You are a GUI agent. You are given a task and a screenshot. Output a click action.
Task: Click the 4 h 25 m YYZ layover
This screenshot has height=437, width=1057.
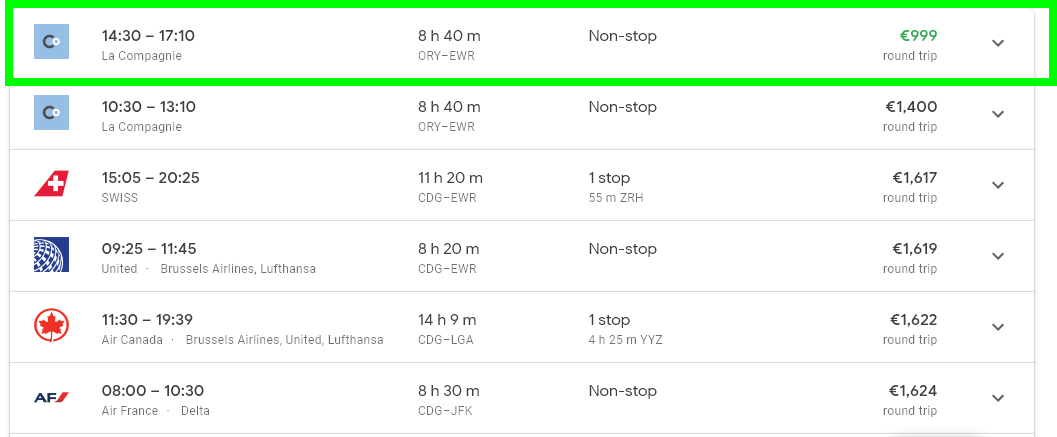click(626, 340)
